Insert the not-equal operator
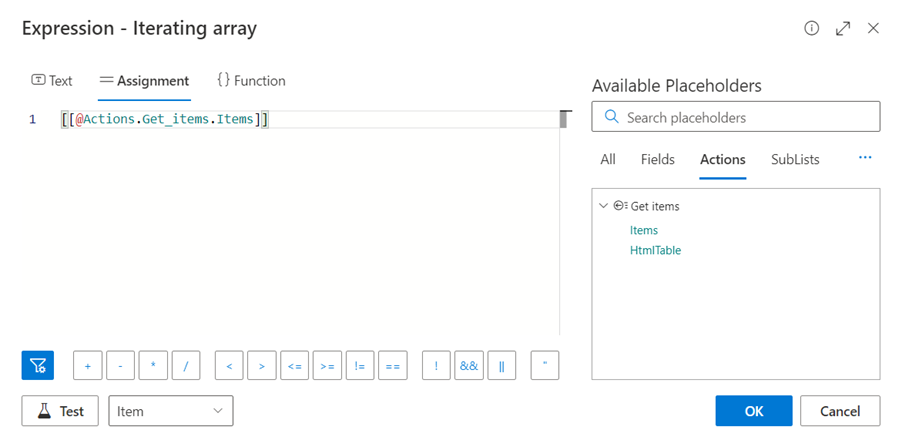902x447 pixels. [359, 366]
